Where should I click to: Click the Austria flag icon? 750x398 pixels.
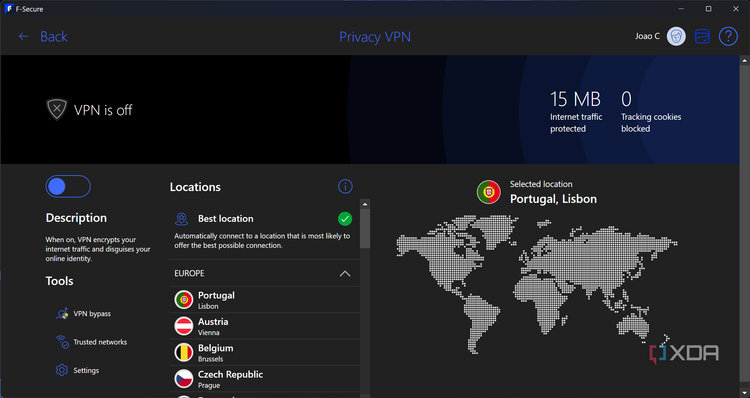184,326
